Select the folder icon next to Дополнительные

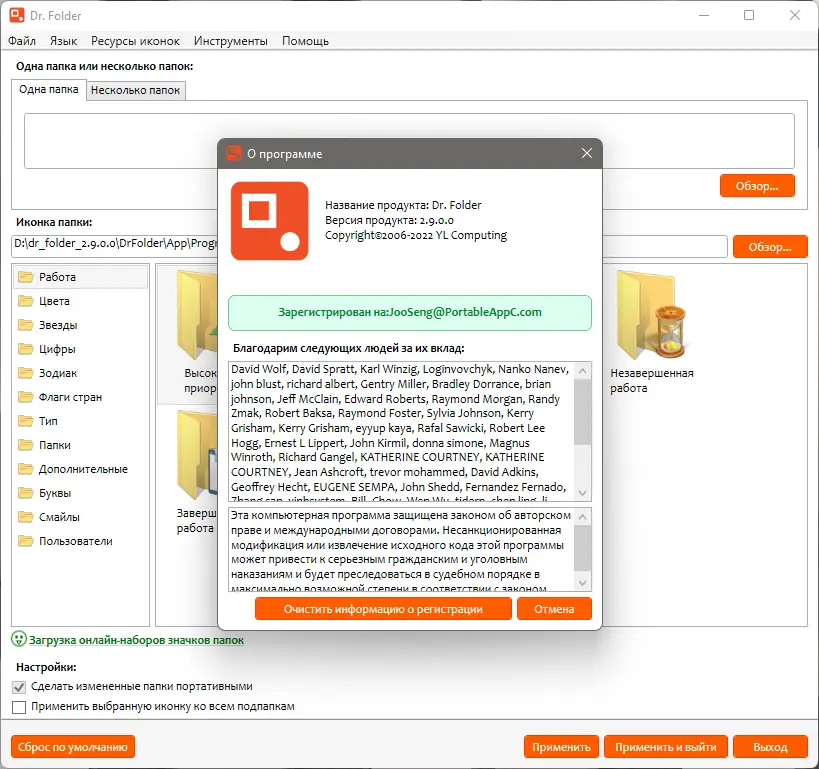(26, 469)
